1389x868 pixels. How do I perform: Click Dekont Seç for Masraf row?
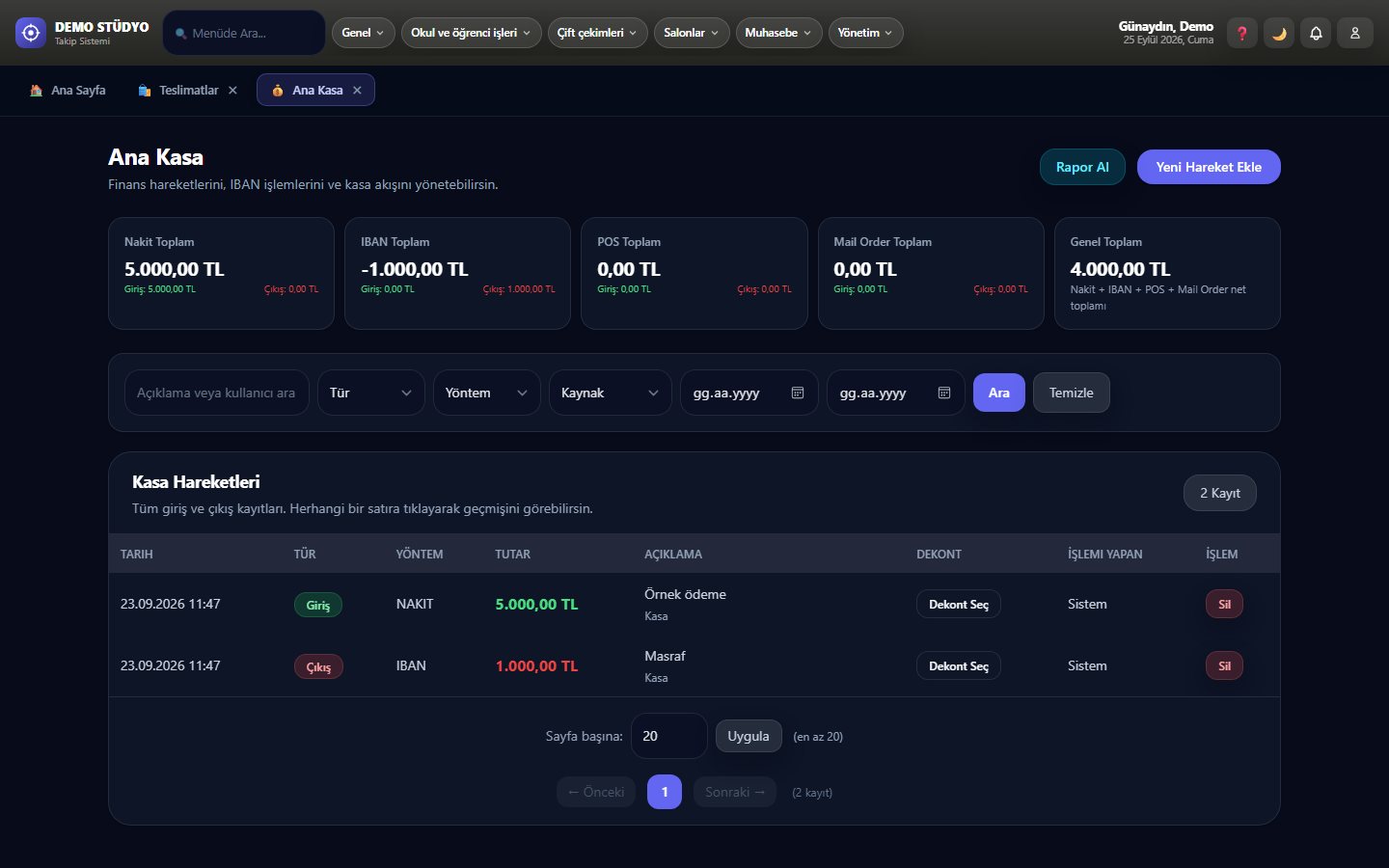958,665
